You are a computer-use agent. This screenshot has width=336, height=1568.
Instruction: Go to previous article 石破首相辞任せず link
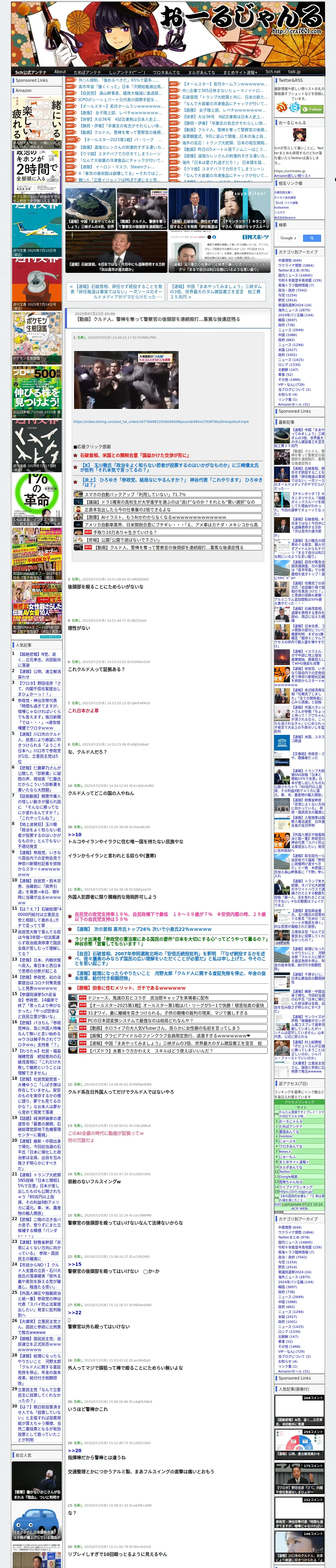tap(115, 292)
